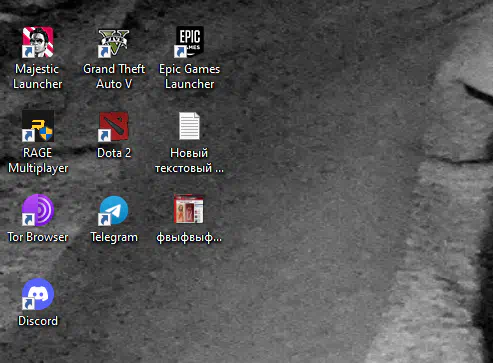Click the "Grand Theft Auto V" label

click(x=114, y=76)
